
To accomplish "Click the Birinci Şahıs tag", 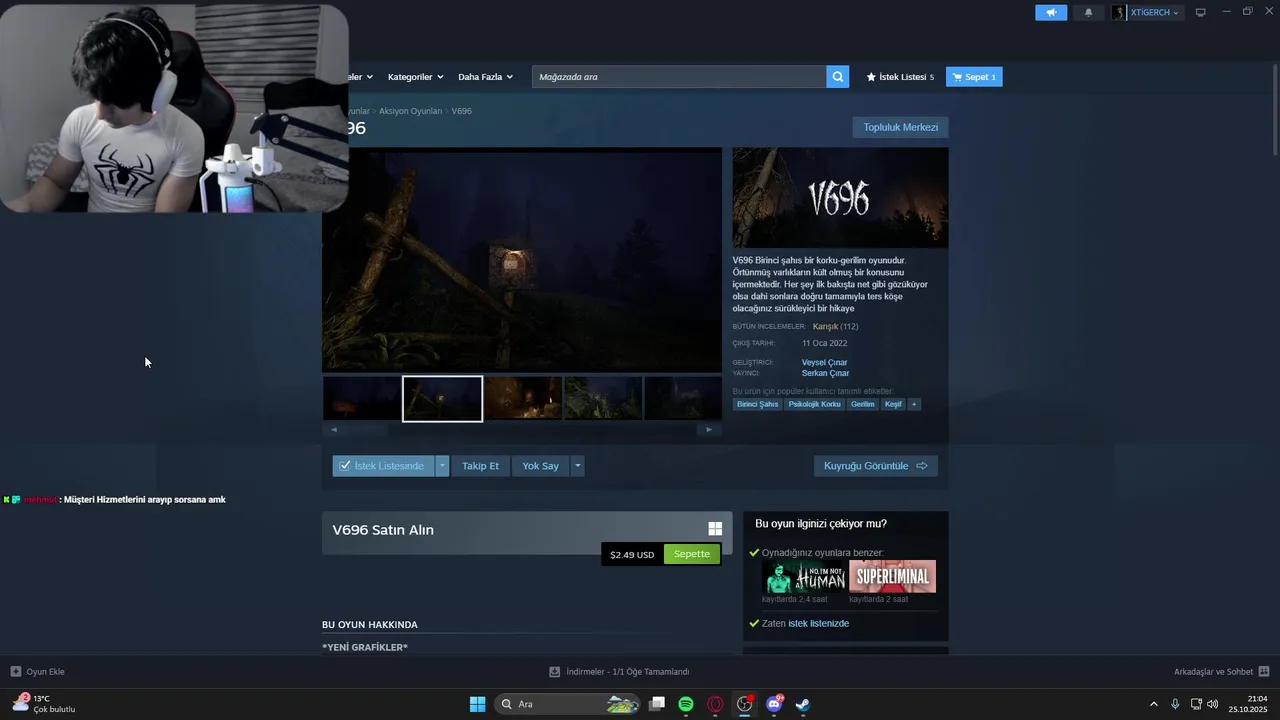I will click(757, 404).
